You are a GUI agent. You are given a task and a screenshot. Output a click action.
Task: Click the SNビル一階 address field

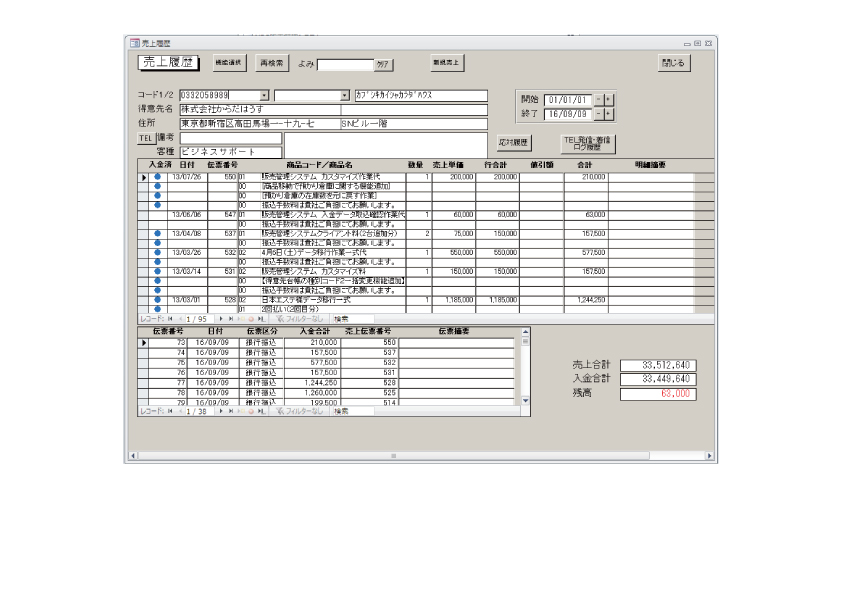pos(414,124)
